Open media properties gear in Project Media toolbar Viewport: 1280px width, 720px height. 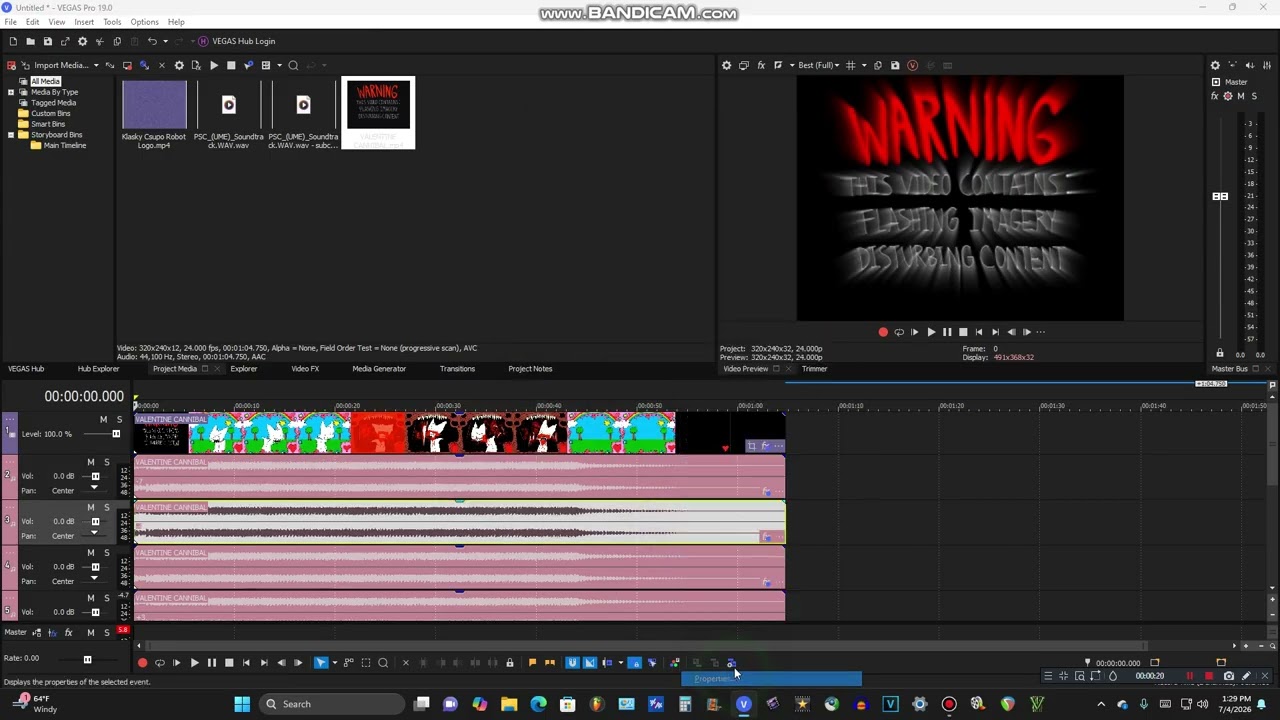pyautogui.click(x=179, y=65)
